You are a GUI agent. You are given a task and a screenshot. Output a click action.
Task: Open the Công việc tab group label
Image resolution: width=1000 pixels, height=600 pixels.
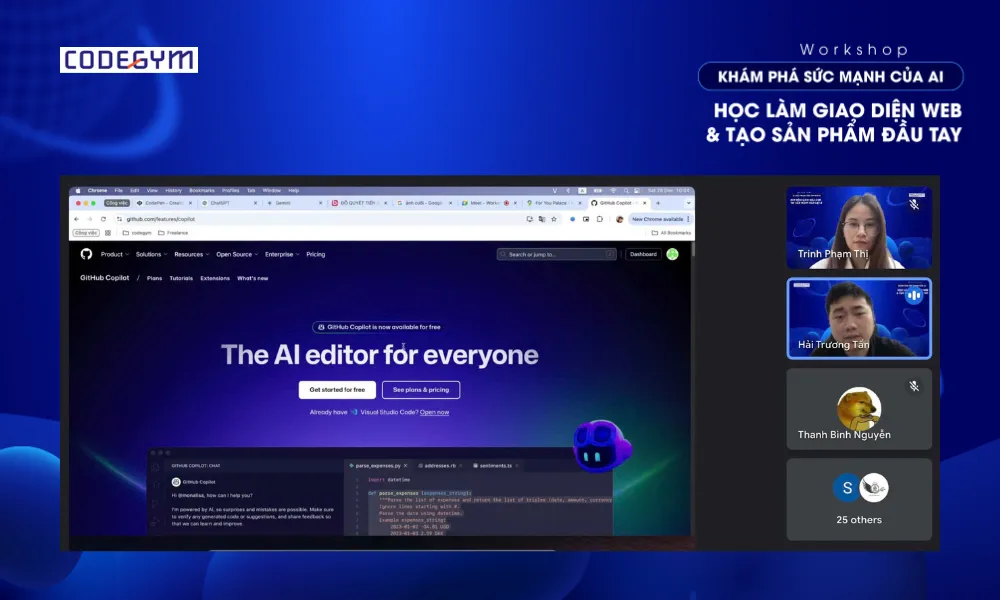117,203
